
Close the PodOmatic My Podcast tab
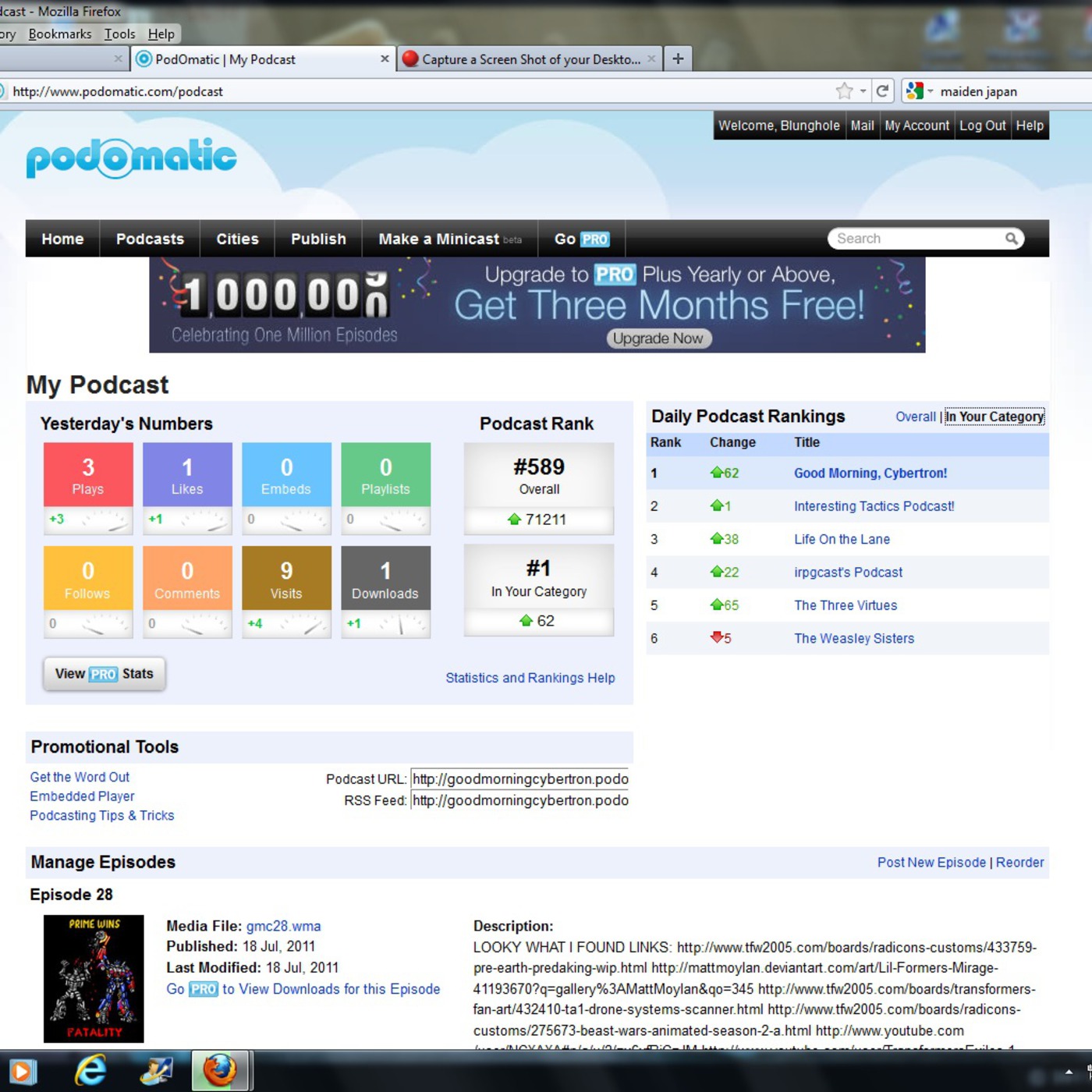point(385,58)
